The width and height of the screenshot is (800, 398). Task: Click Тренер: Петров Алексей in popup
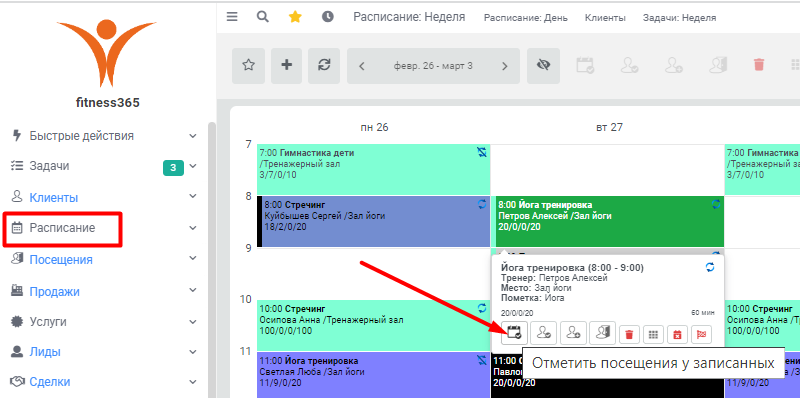[554, 278]
